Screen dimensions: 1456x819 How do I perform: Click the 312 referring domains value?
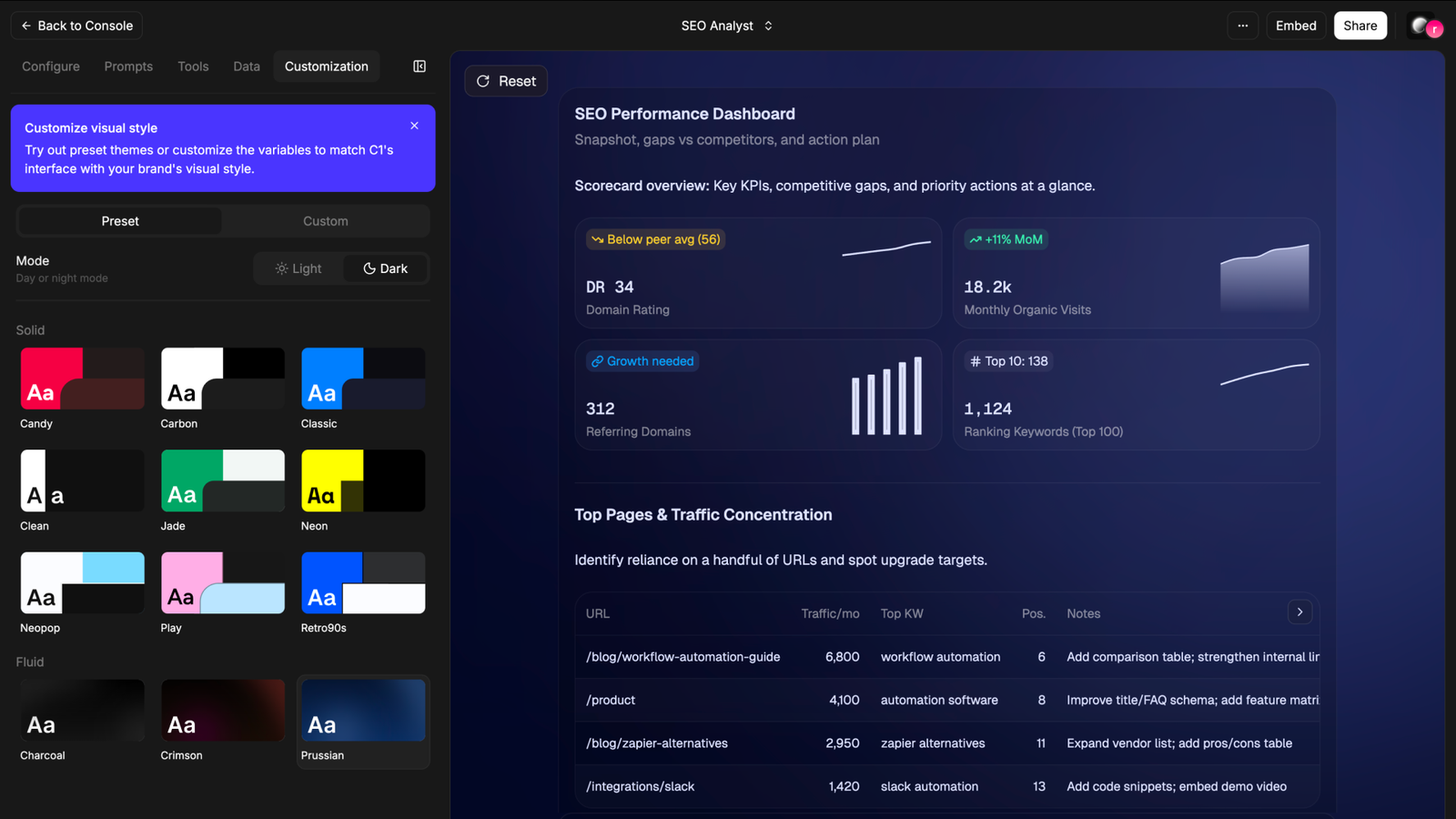601,409
